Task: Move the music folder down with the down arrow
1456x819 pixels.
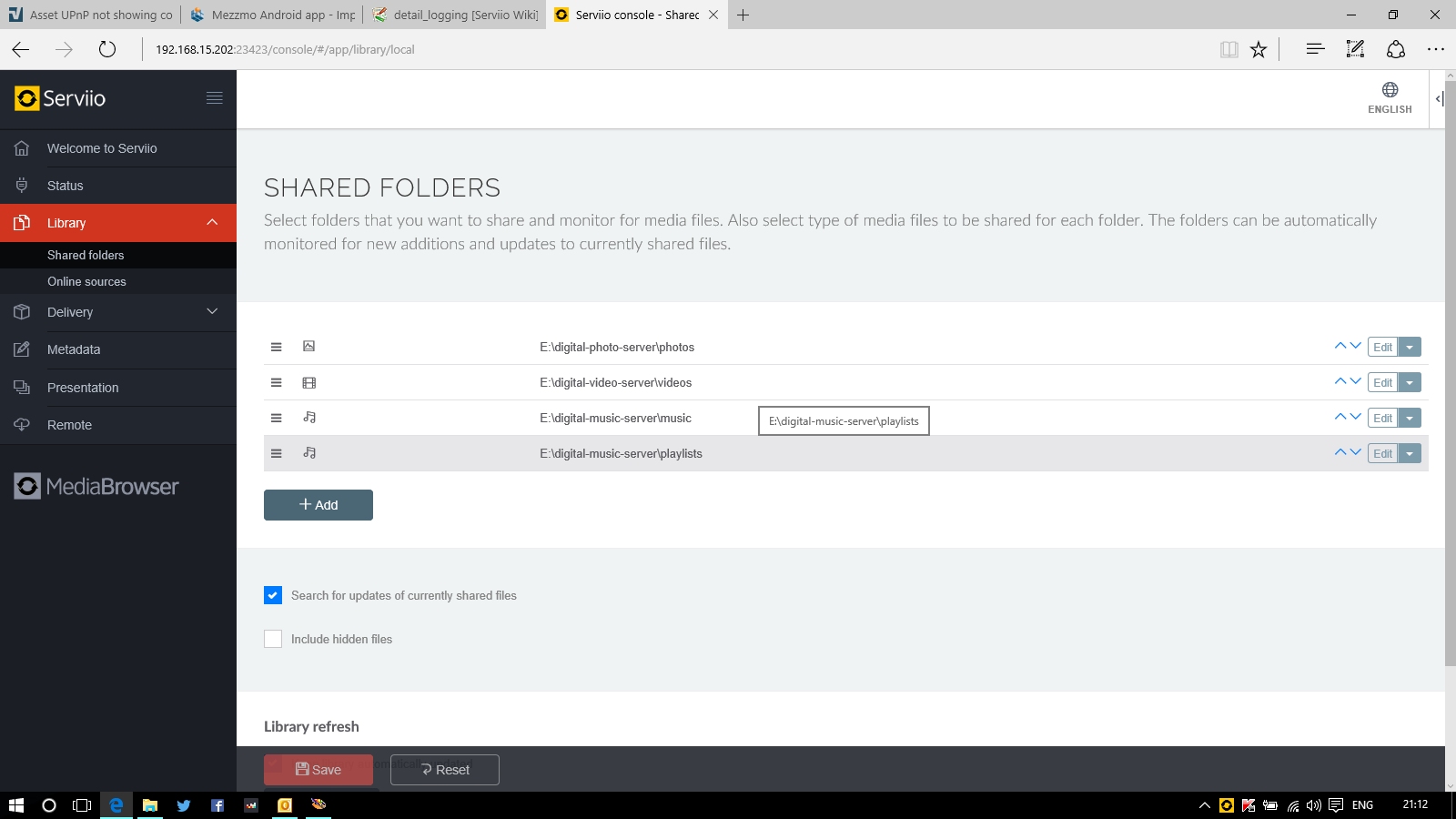Action: point(1356,417)
